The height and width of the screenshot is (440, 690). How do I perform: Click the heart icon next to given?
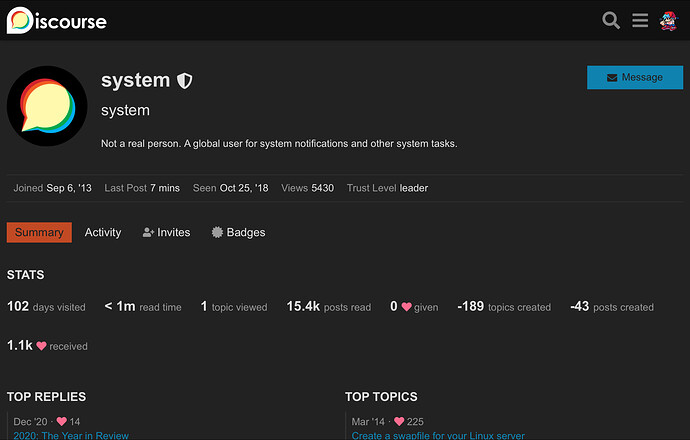coord(407,307)
